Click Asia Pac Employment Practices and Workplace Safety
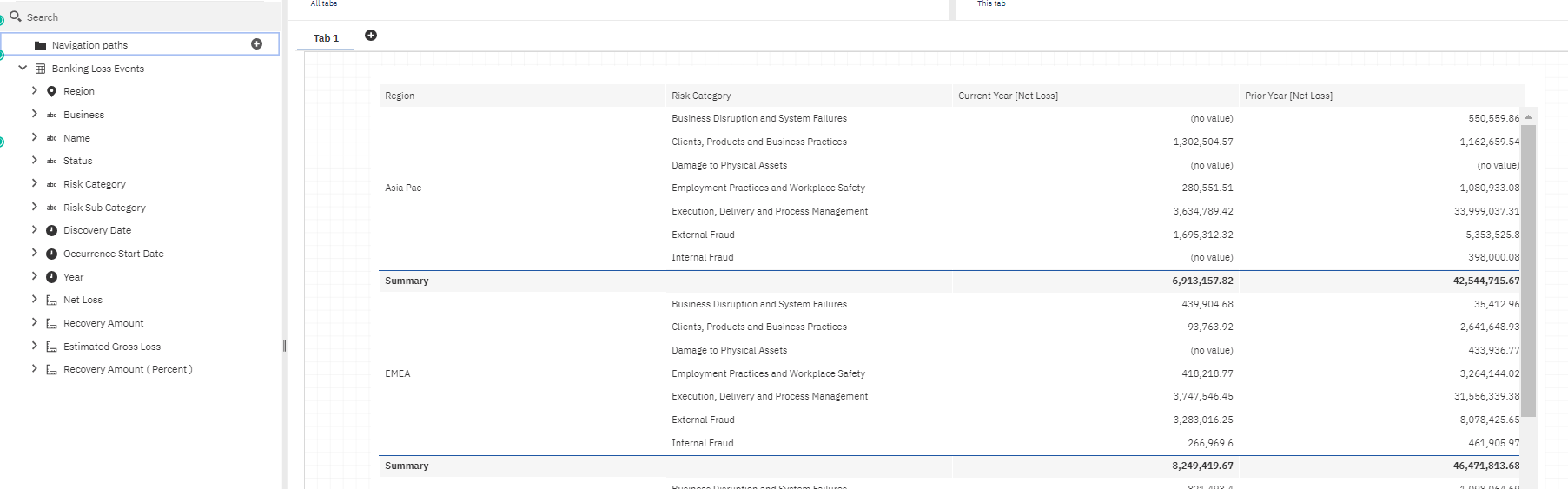This screenshot has height=489, width=1568. 768,188
